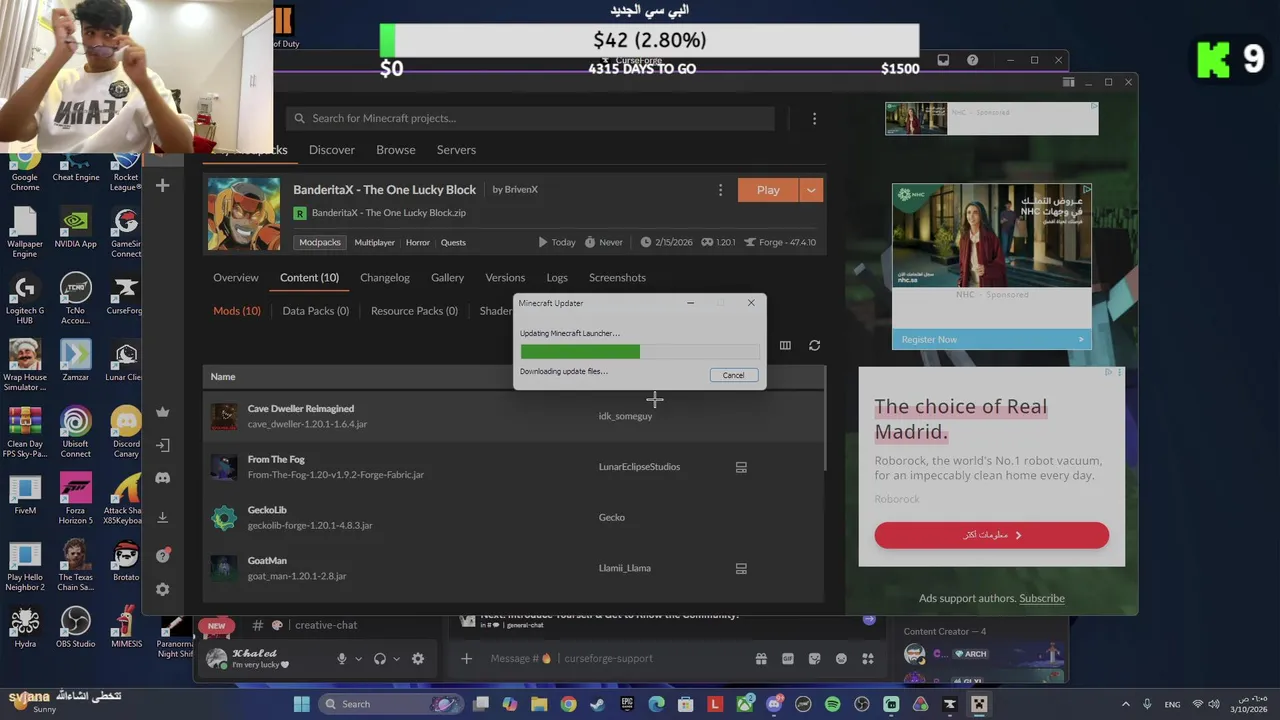
Task: Add a new game via sidebar plus icon
Action: (163, 185)
